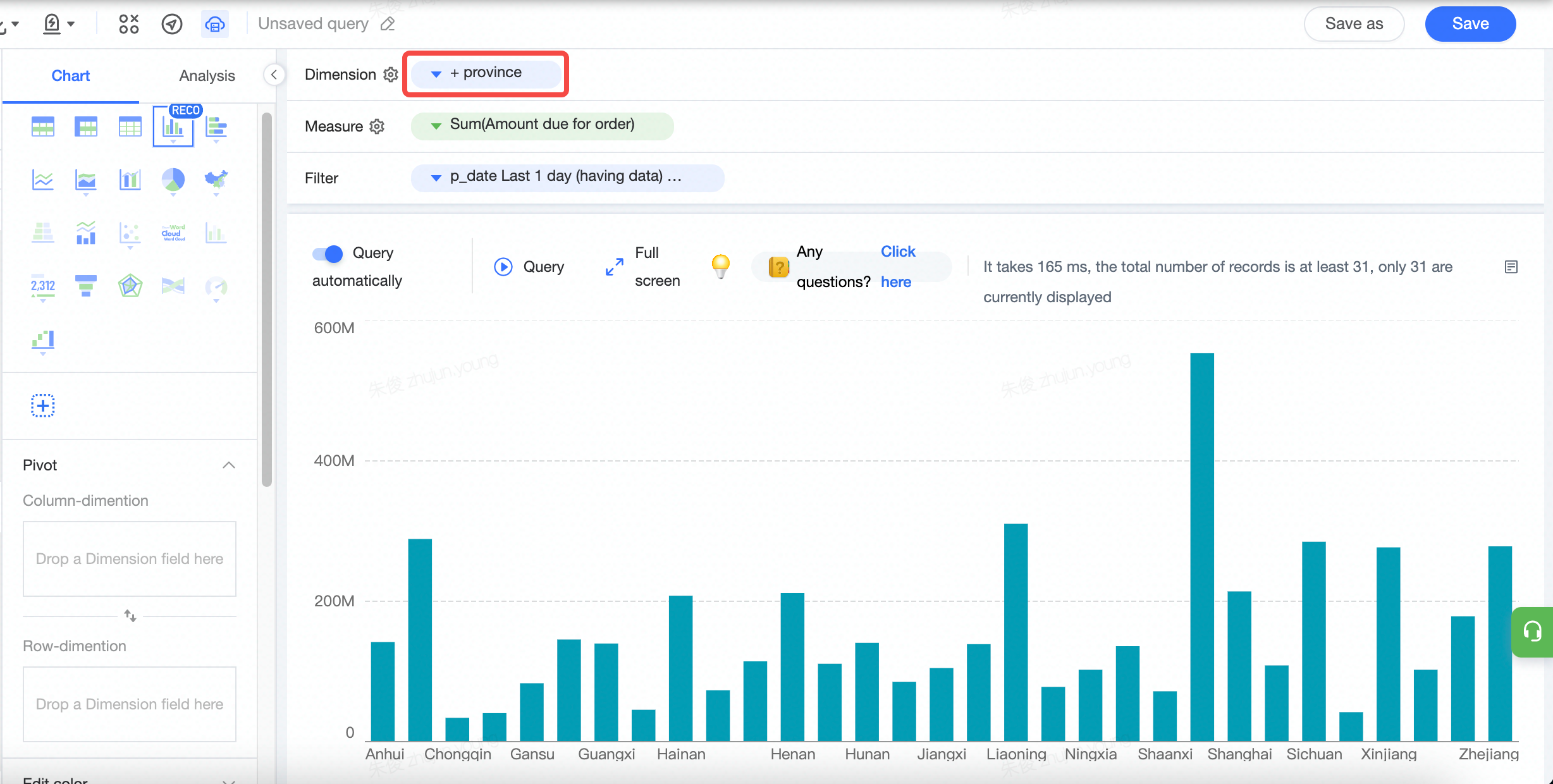
Task: Select the horizontal bar chart type
Action: (216, 127)
